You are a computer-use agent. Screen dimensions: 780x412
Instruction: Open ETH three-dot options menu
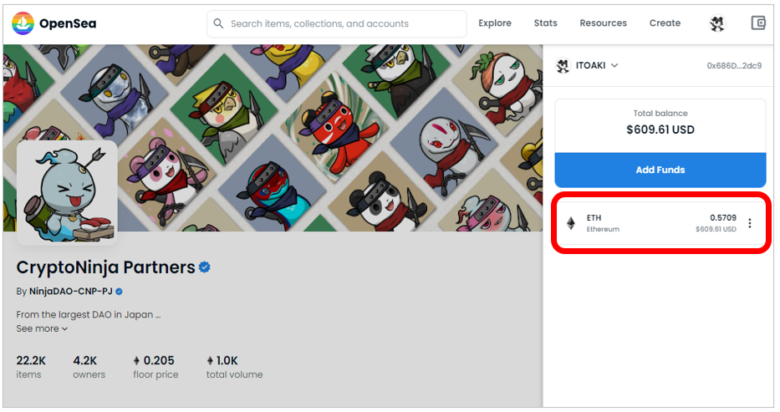(x=750, y=223)
